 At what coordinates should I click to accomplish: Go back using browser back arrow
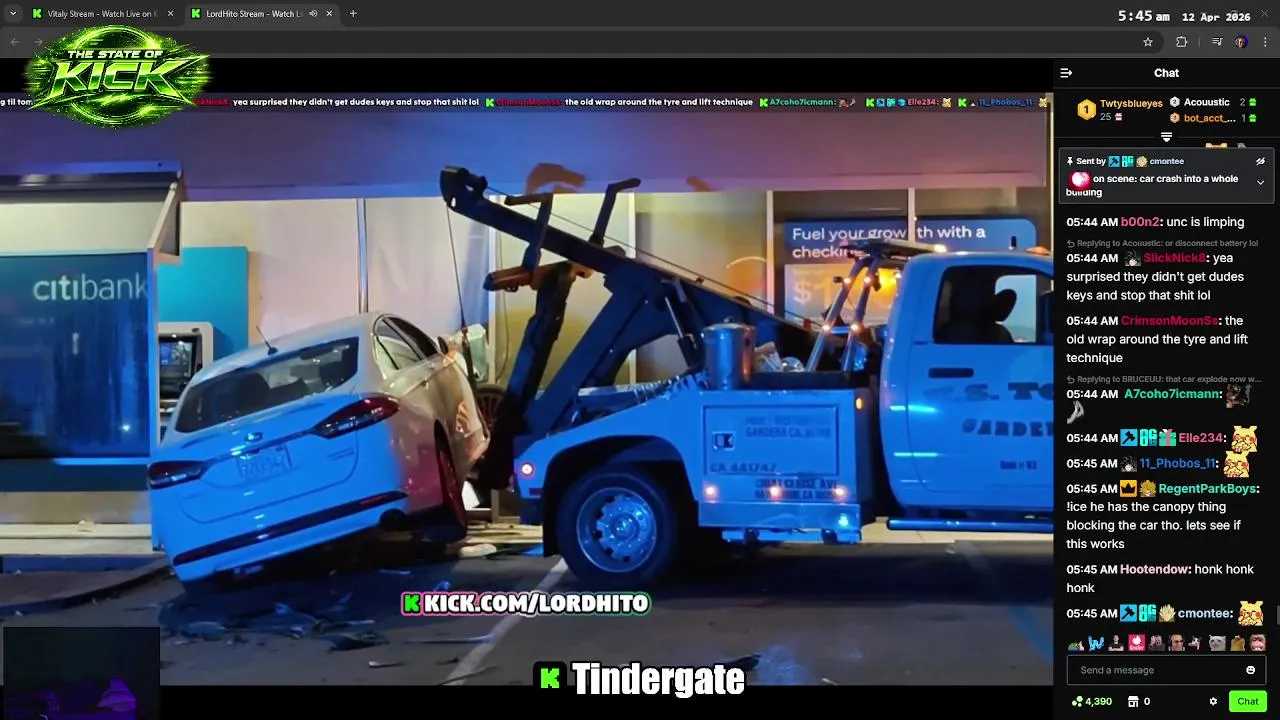tap(14, 42)
